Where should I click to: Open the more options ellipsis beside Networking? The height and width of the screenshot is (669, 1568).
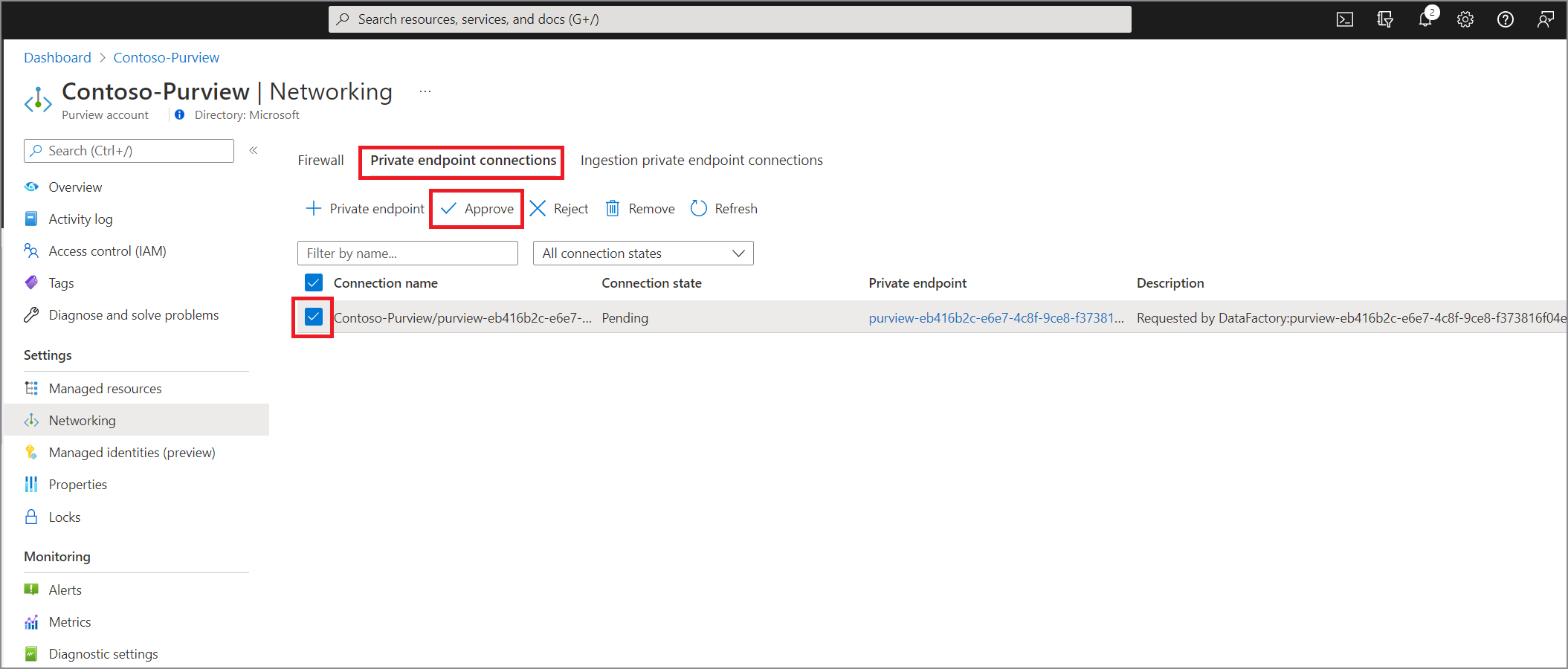pyautogui.click(x=425, y=91)
